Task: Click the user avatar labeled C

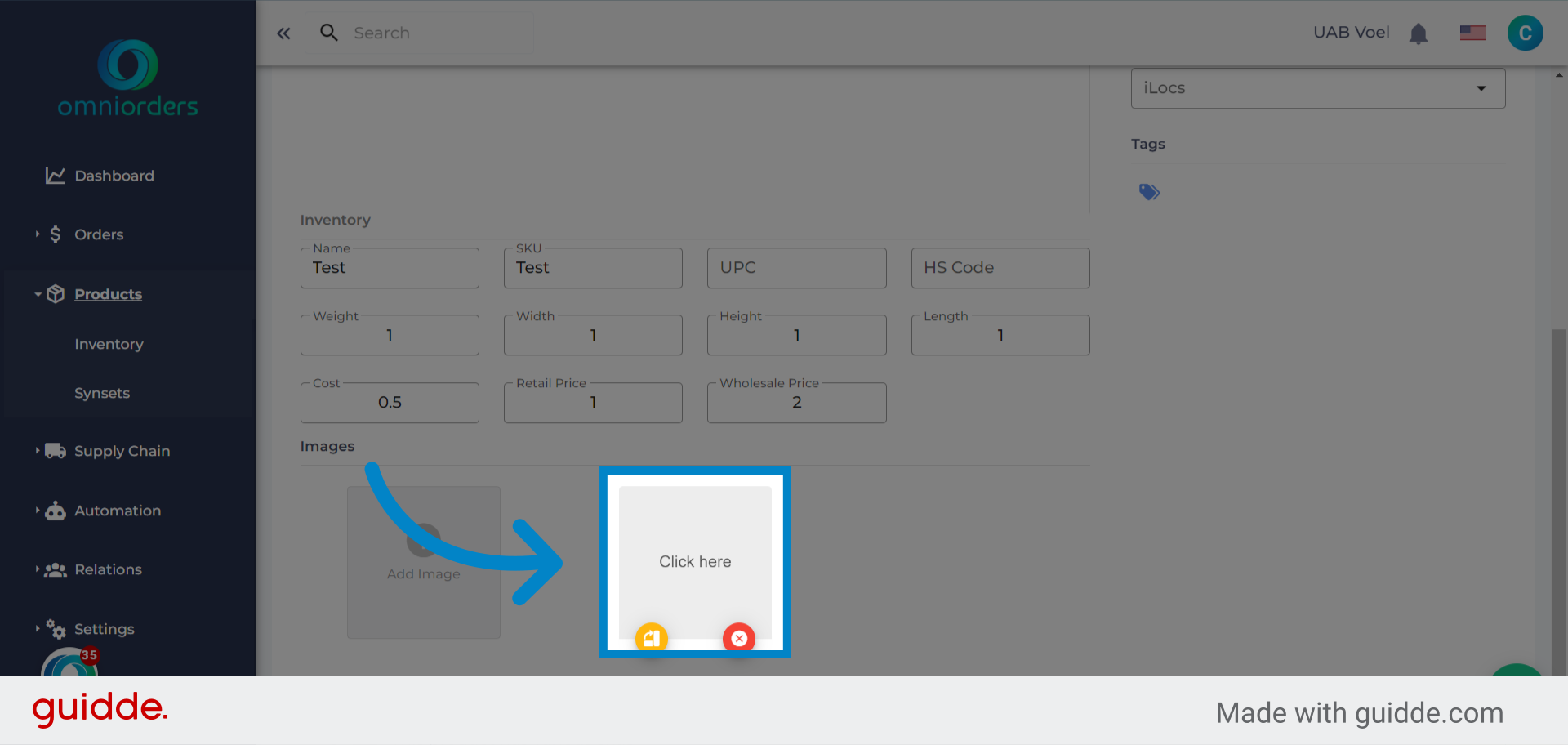Action: pos(1526,33)
